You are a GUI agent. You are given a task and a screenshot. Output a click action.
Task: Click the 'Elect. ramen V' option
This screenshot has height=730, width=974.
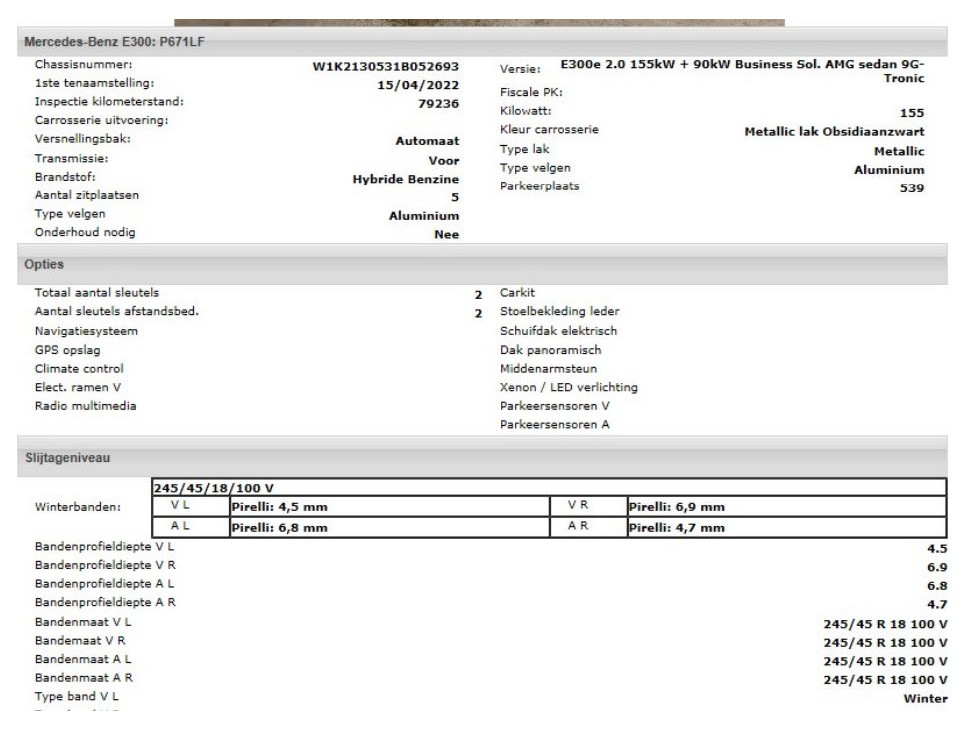pyautogui.click(x=78, y=388)
